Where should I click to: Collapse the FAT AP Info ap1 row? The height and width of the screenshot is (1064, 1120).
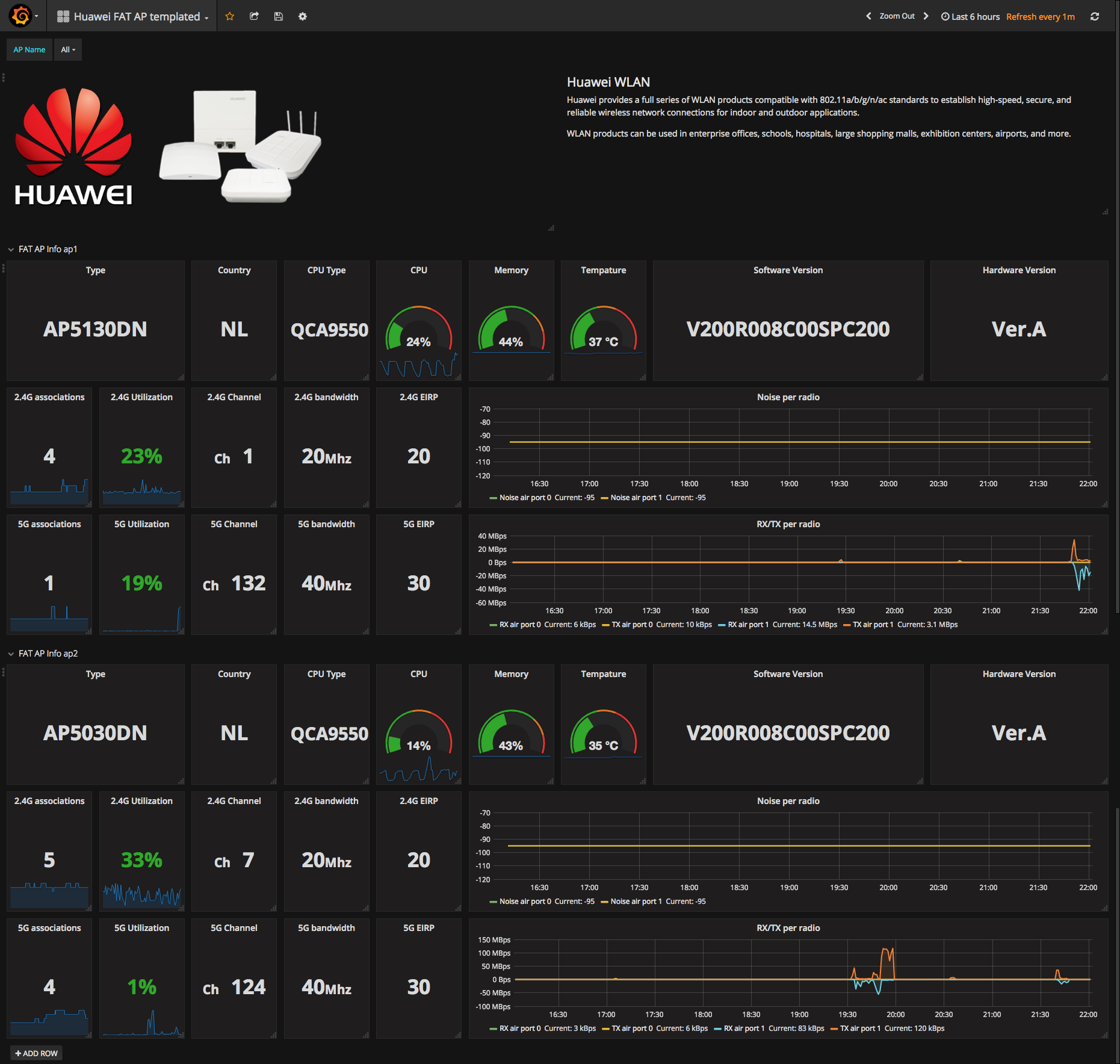pos(43,249)
